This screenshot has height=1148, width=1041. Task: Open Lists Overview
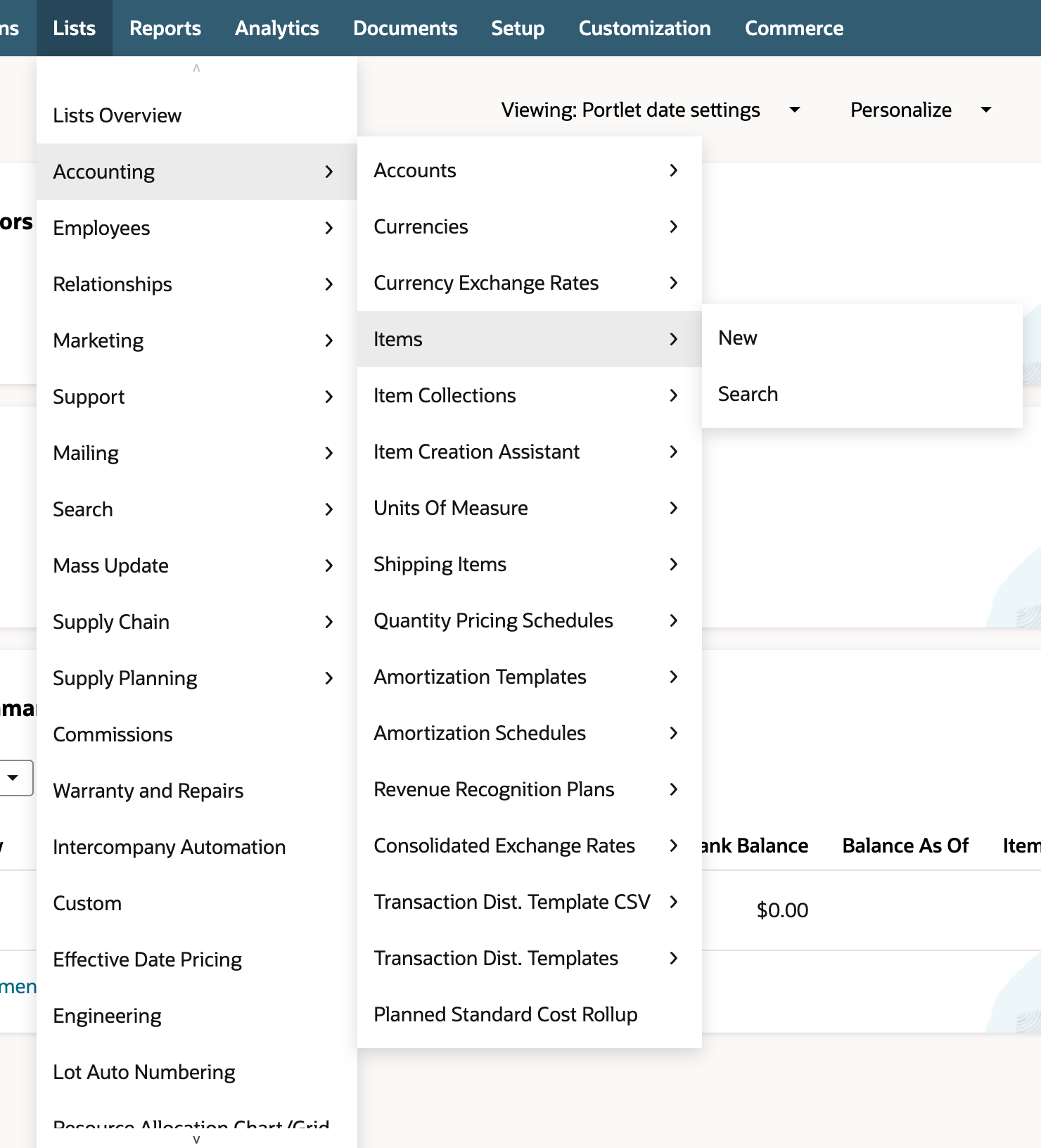point(197,115)
